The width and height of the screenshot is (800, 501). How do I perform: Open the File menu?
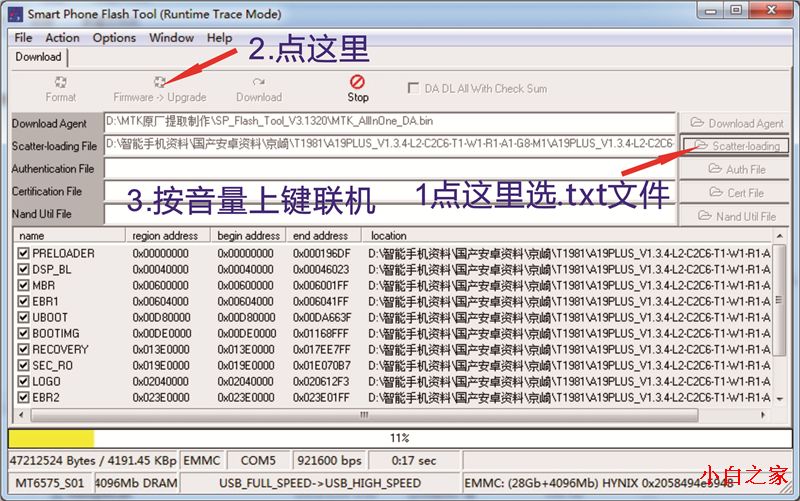click(x=23, y=38)
